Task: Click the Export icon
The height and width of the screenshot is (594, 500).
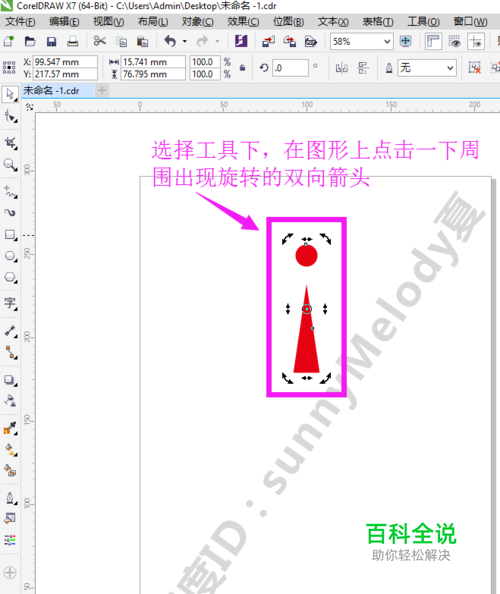Action: 290,41
